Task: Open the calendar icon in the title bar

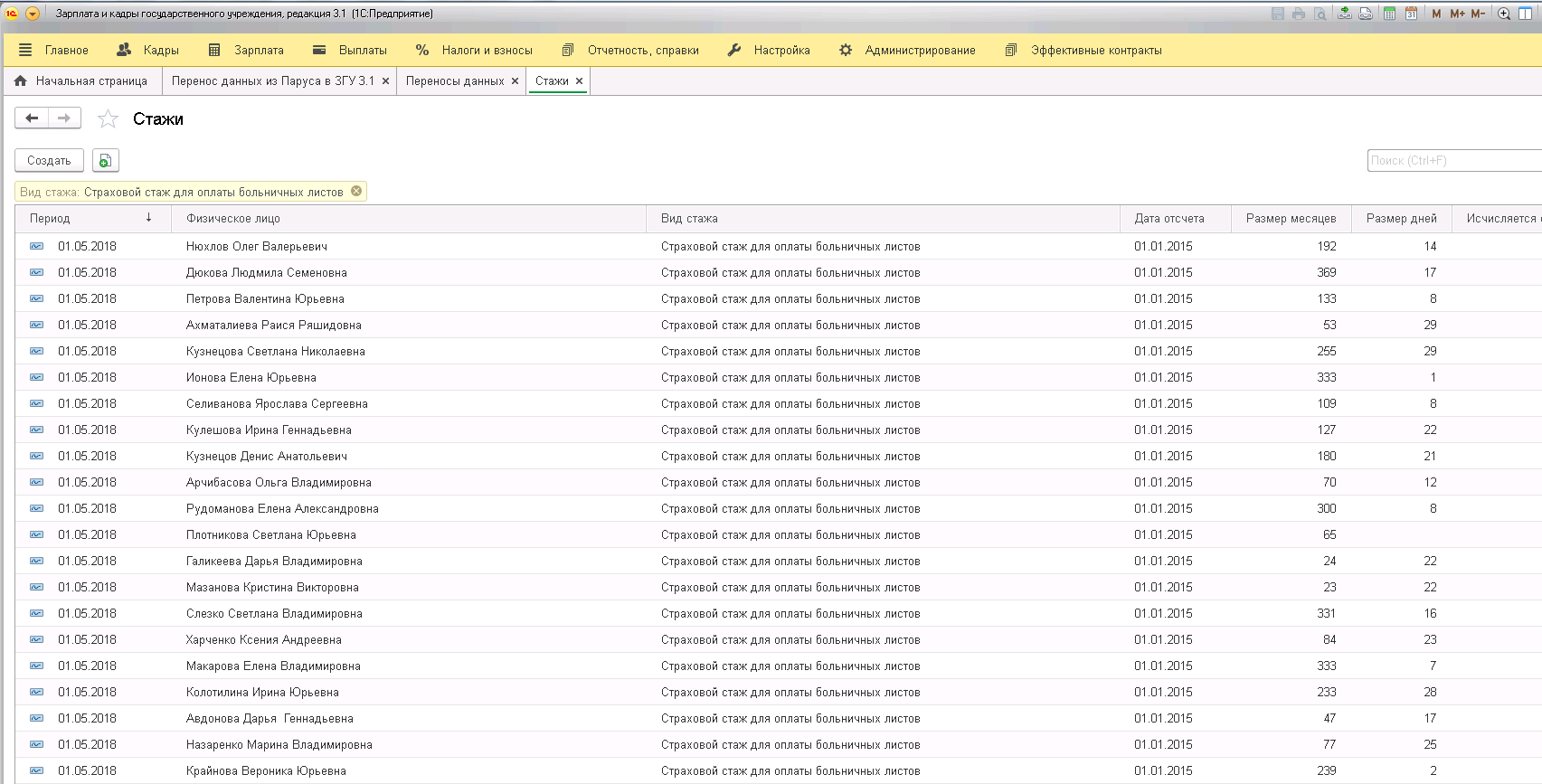Action: [1411, 14]
